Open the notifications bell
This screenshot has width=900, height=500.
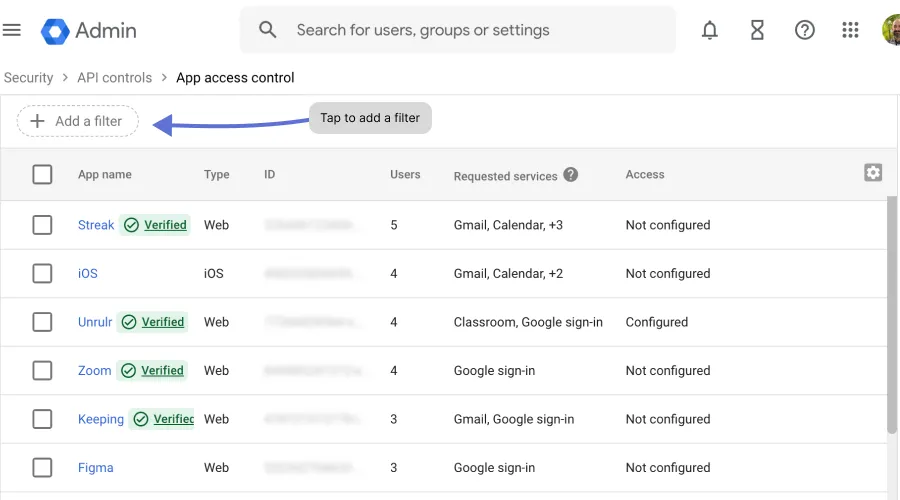[x=710, y=30]
